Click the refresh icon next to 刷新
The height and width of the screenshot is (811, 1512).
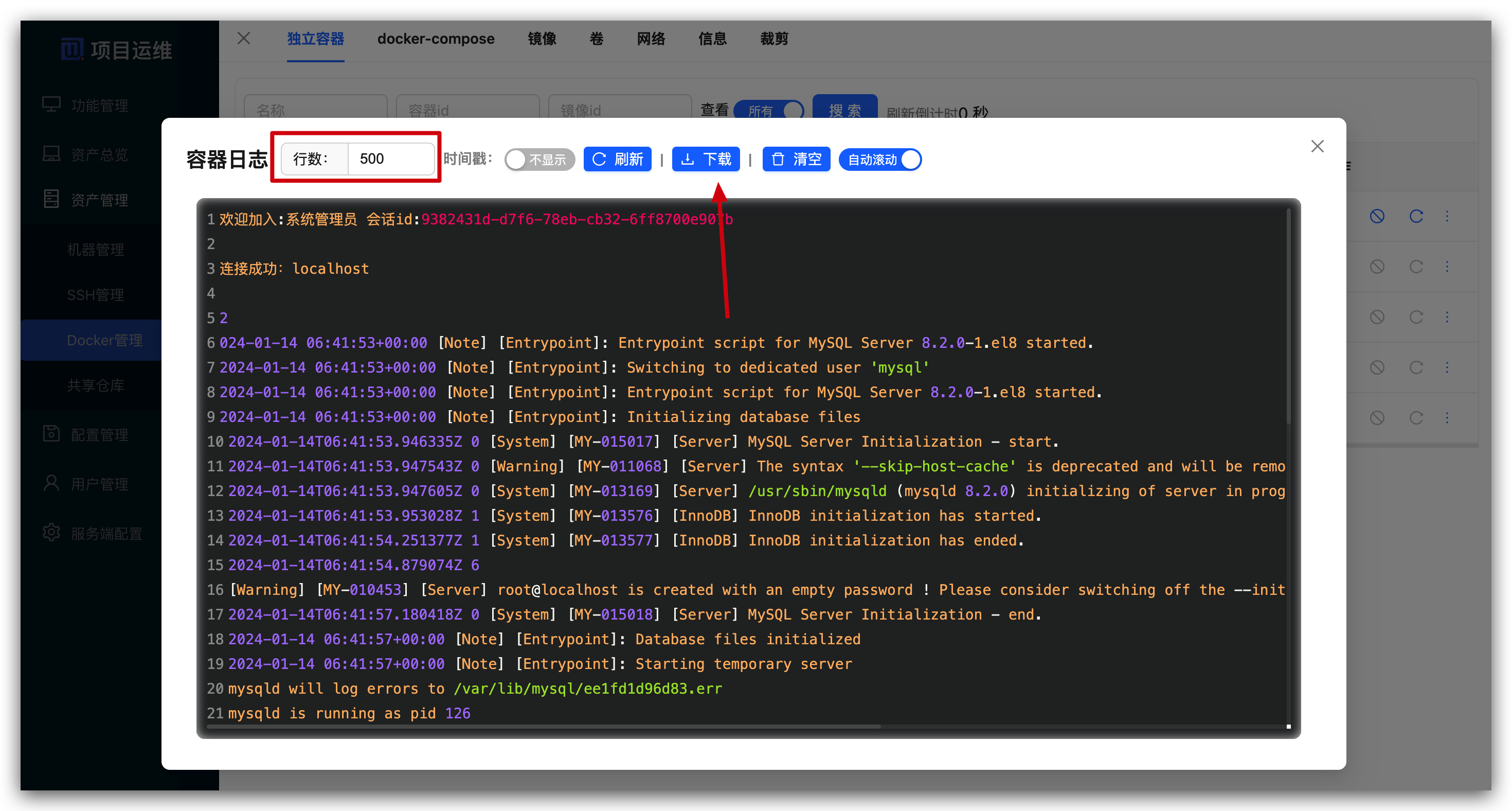coord(599,159)
